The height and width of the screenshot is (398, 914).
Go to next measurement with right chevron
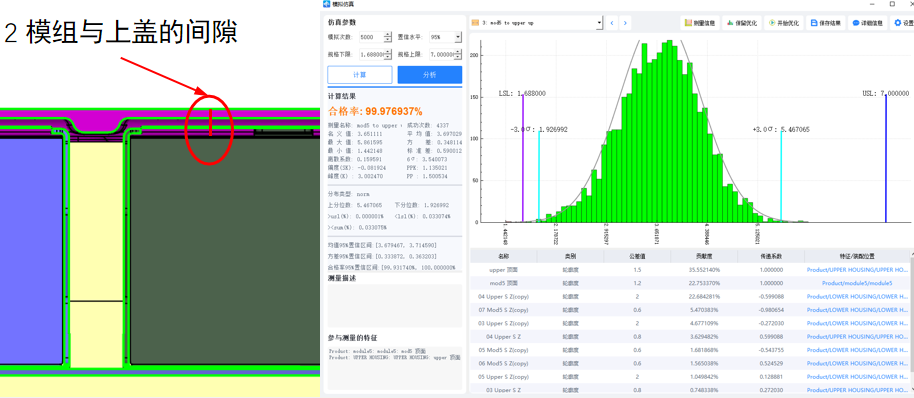625,23
